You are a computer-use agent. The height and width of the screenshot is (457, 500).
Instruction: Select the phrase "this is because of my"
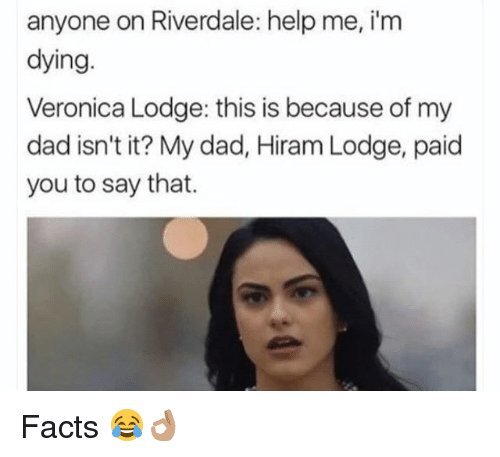[334, 109]
